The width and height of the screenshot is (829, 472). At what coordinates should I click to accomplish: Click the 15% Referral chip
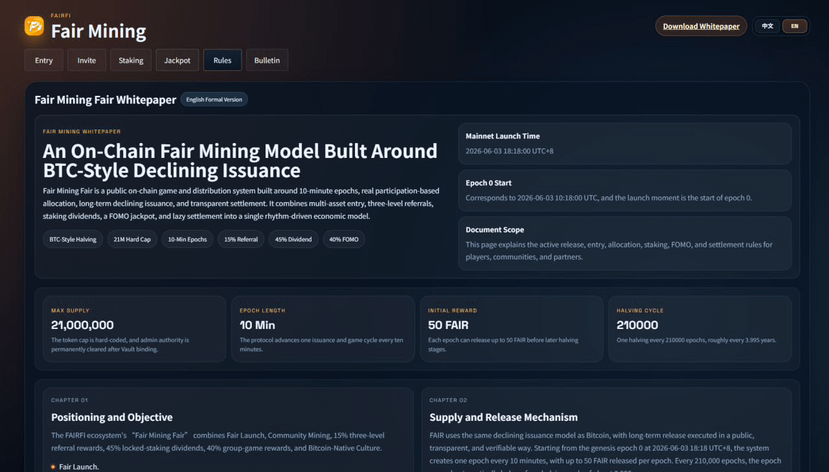[241, 239]
